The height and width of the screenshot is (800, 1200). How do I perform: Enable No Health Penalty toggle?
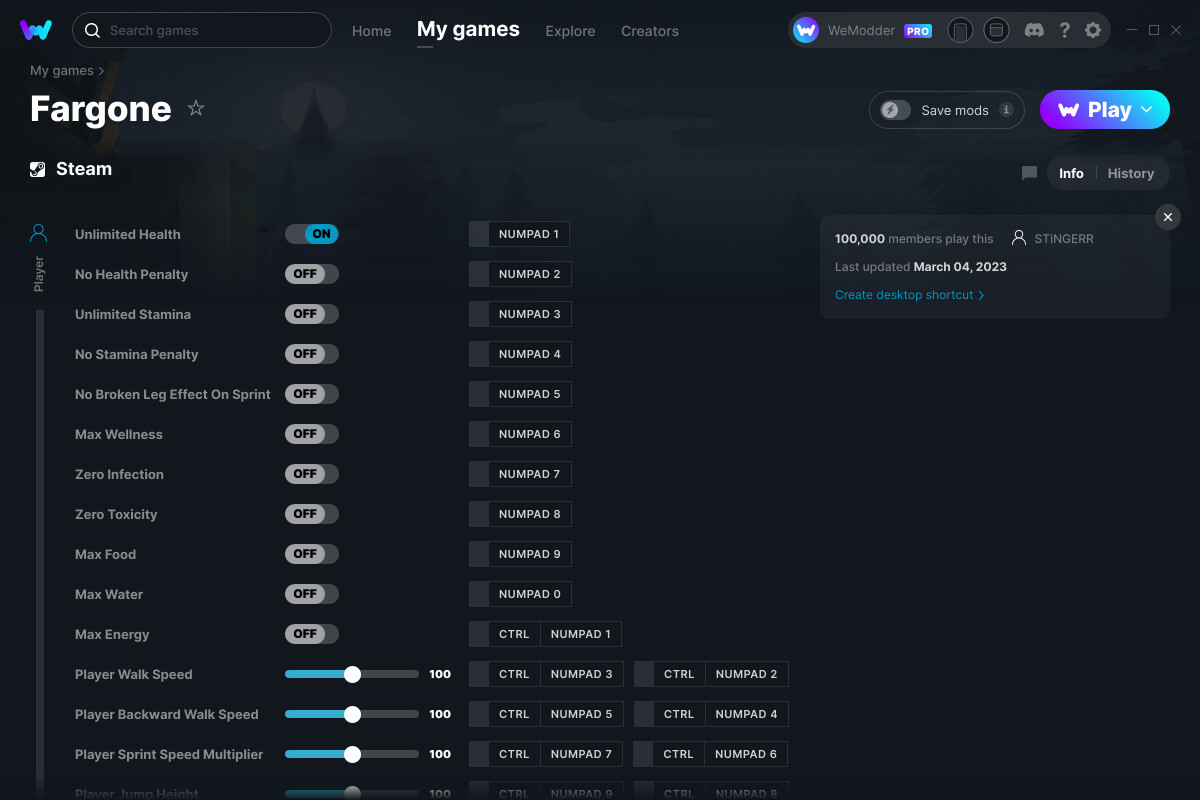[x=312, y=274]
